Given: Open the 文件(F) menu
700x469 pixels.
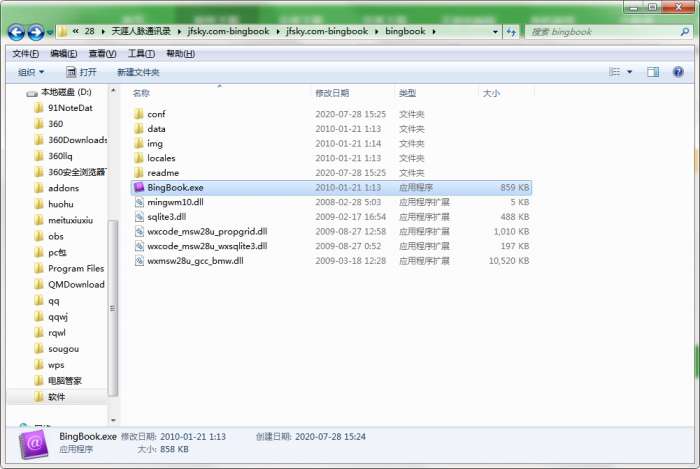Looking at the screenshot, I should pyautogui.click(x=25, y=54).
